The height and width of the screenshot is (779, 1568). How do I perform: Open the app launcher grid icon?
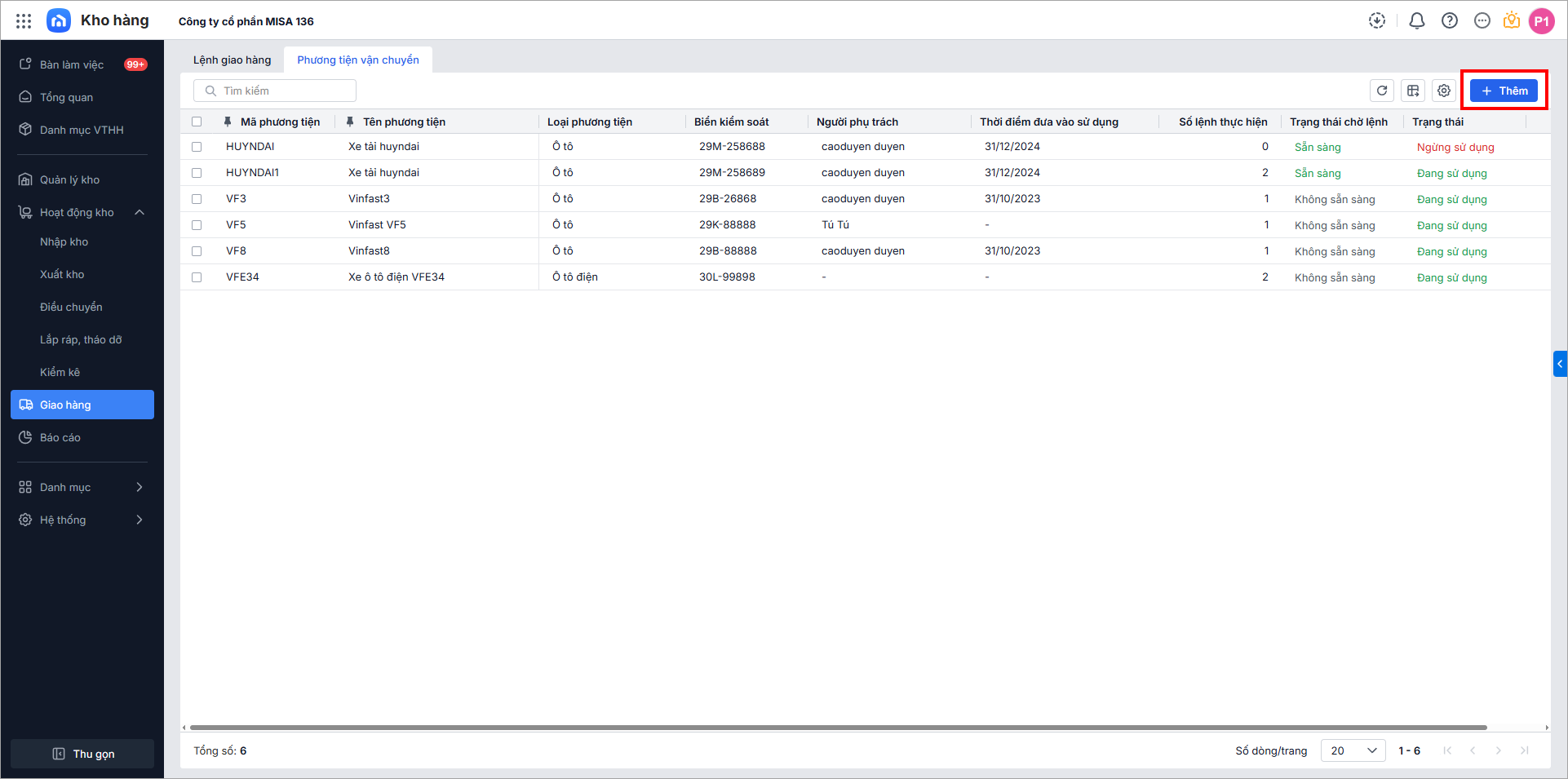click(24, 21)
